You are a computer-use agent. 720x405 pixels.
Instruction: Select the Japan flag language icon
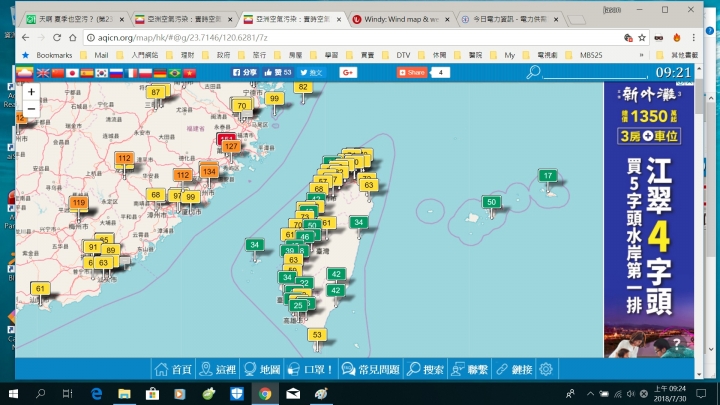[72, 73]
